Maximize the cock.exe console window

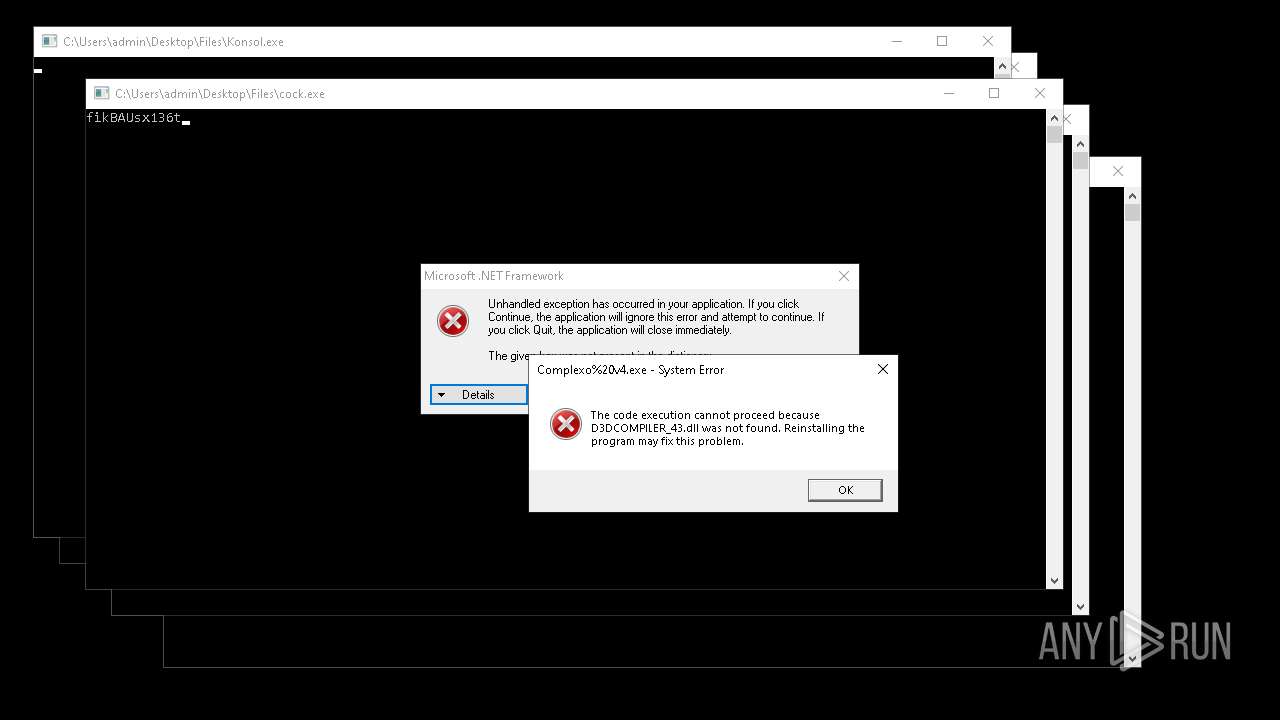coord(994,93)
